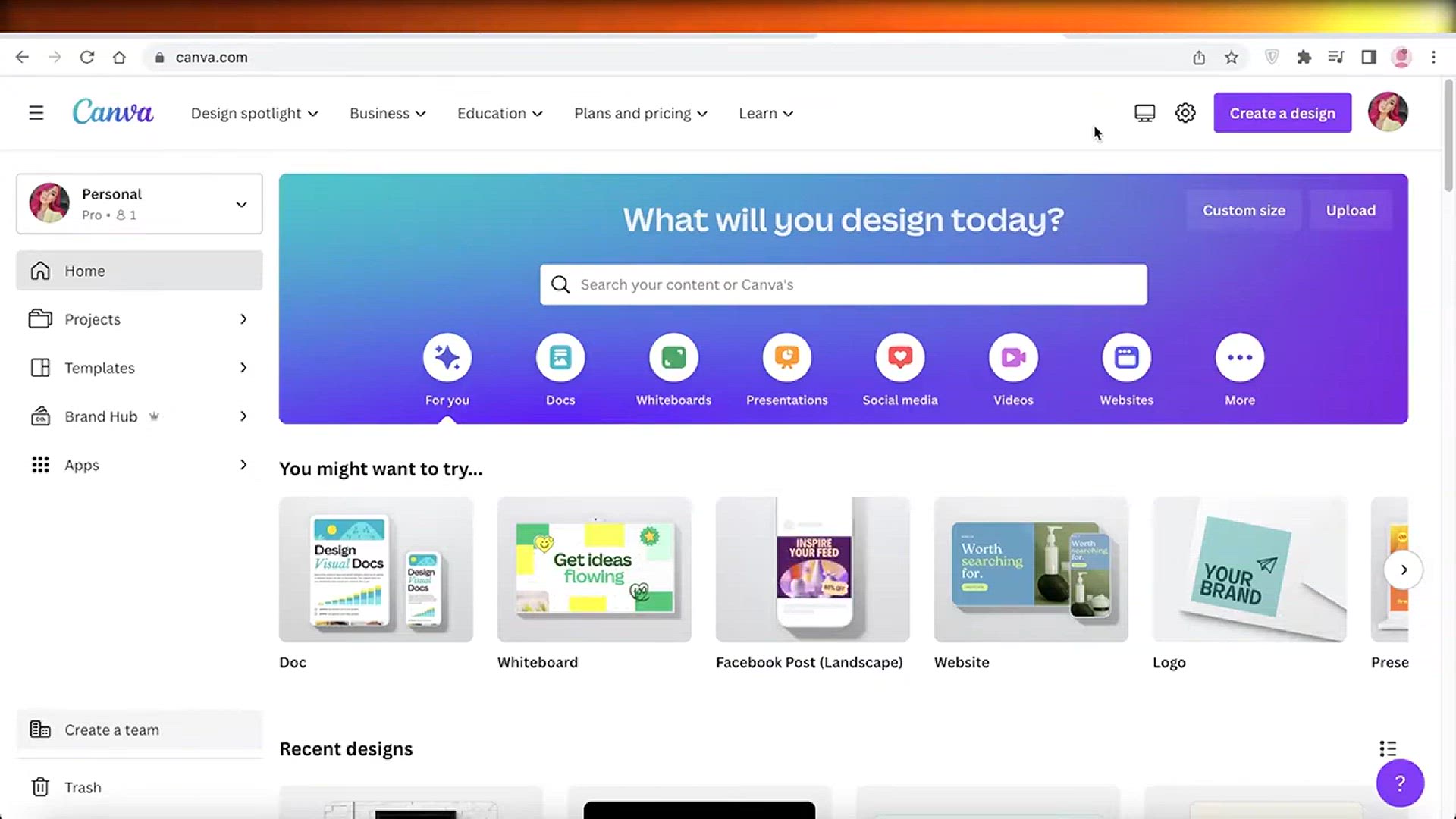
Task: Open the settings gear icon
Action: tap(1185, 113)
